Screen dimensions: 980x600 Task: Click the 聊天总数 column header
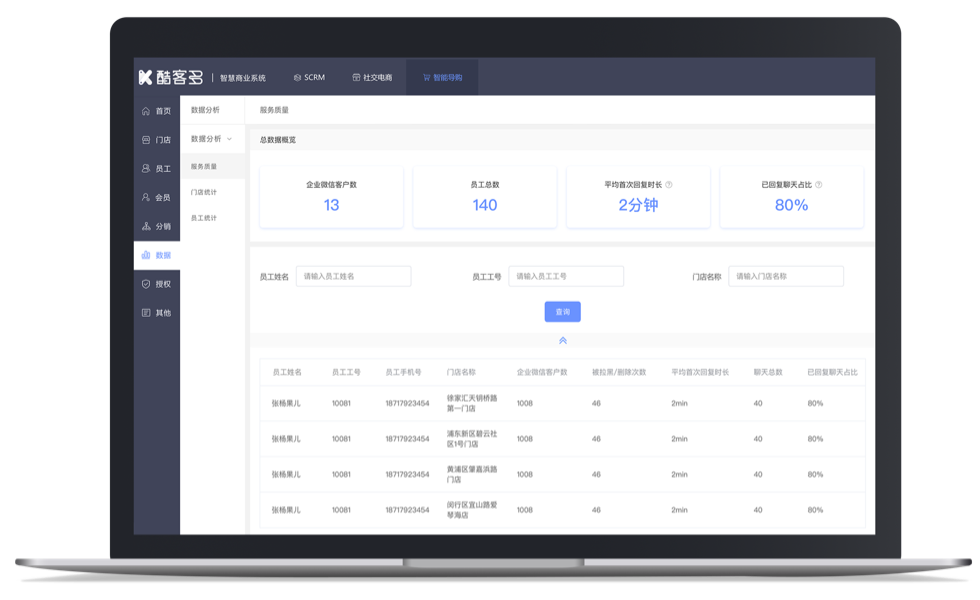point(768,372)
